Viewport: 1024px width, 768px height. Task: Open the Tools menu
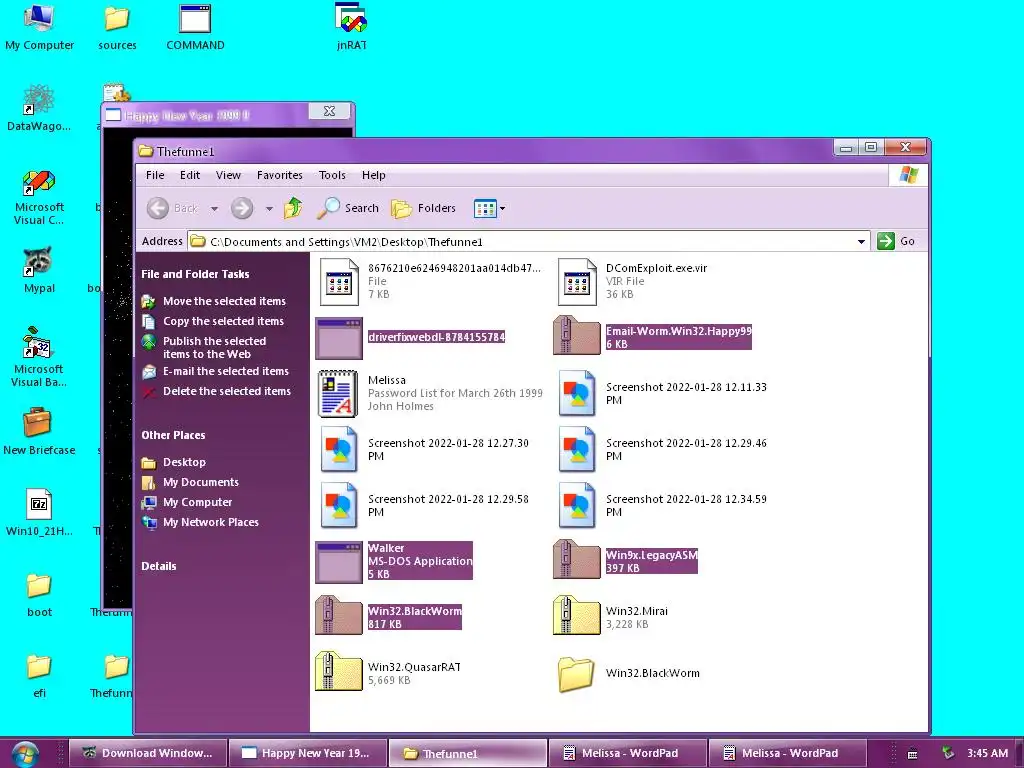pos(332,175)
